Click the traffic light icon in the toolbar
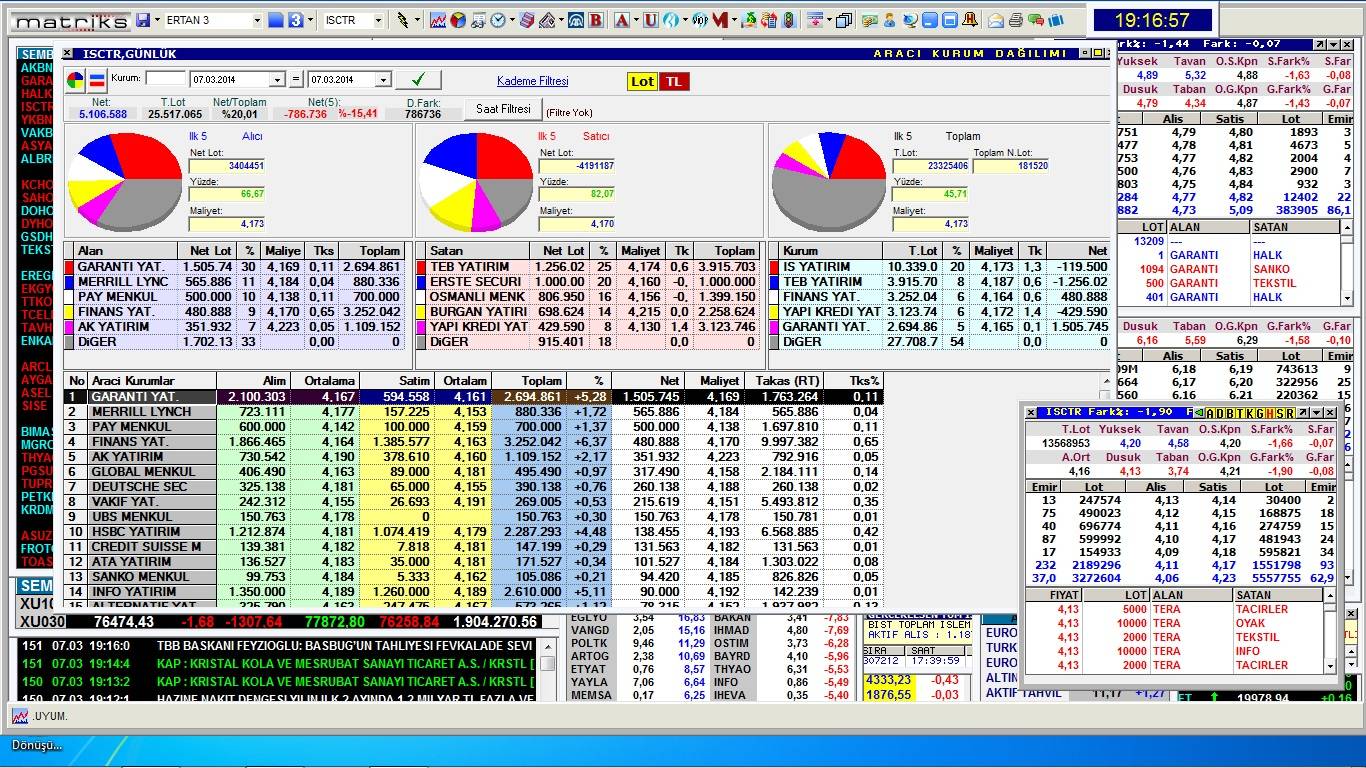The image size is (1366, 768). tap(789, 20)
